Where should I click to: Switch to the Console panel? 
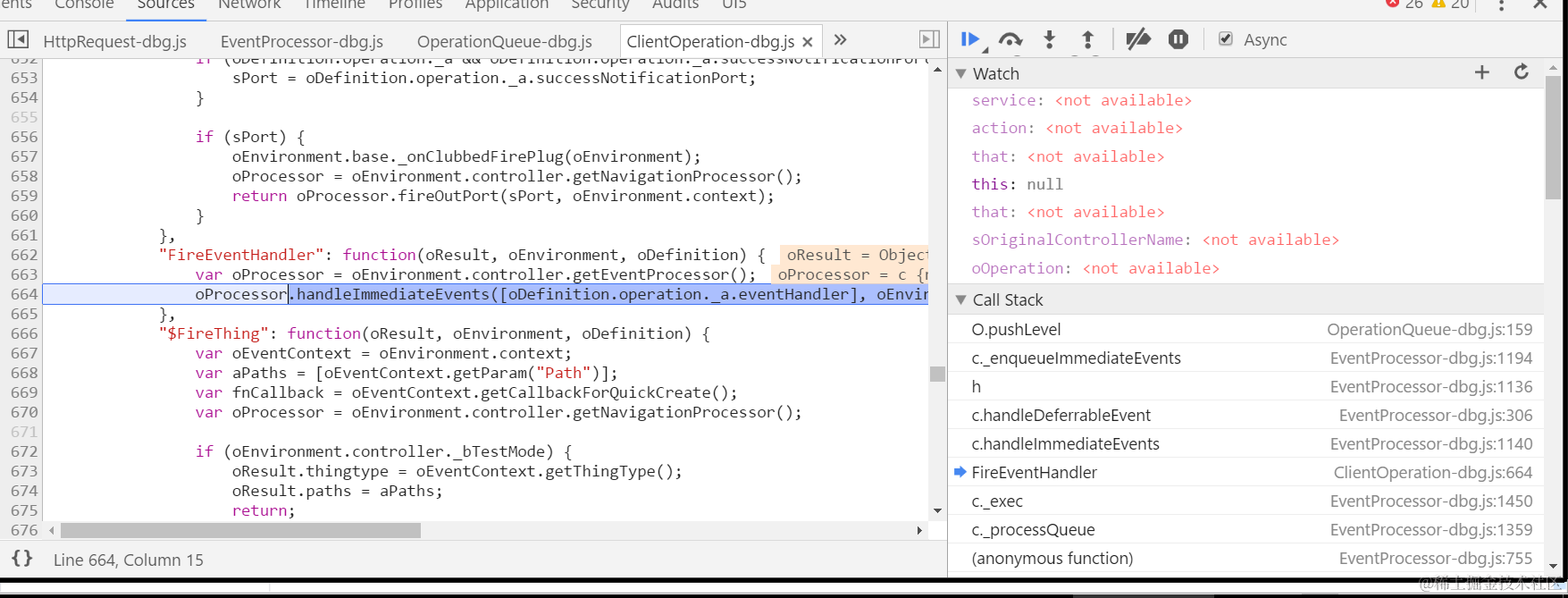pos(84,4)
